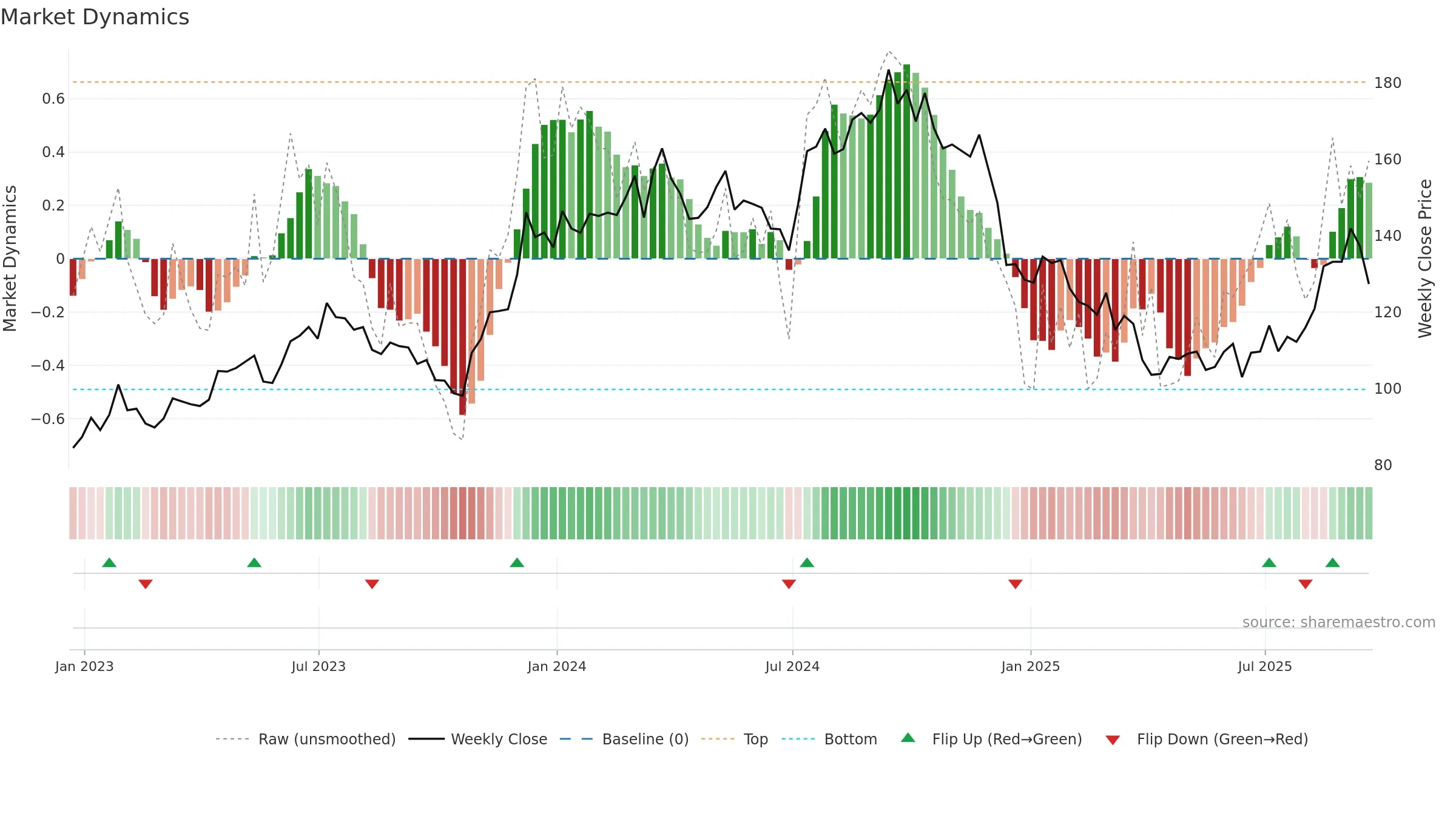Click the red flip-down marker just before Jul 2024
Viewport: 1456px width, 819px height.
pyautogui.click(x=789, y=584)
